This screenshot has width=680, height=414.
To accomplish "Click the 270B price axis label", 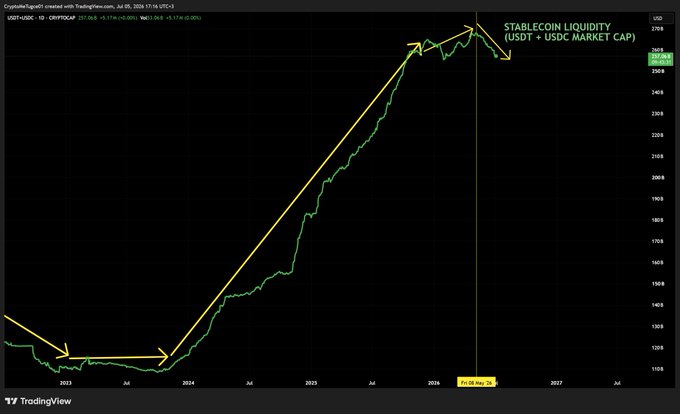I will 657,29.
